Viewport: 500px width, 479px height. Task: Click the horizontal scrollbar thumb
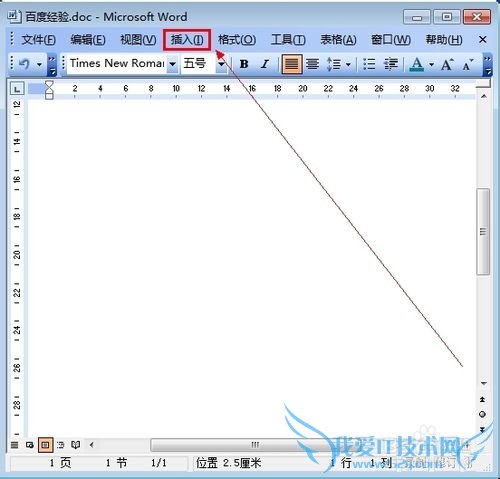[x=255, y=444]
